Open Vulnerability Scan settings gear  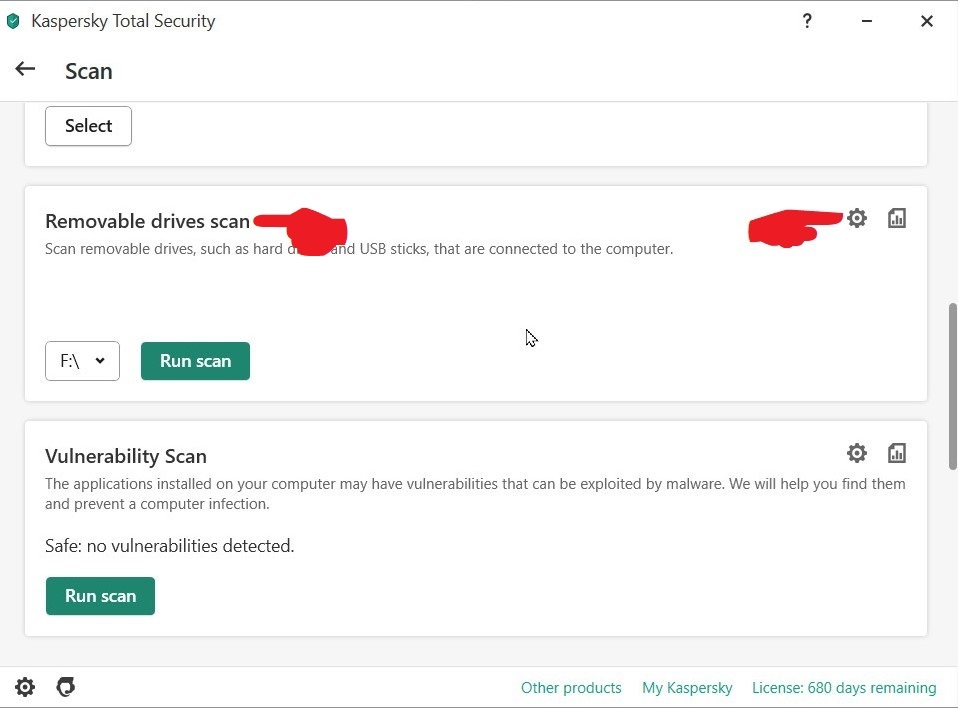857,453
